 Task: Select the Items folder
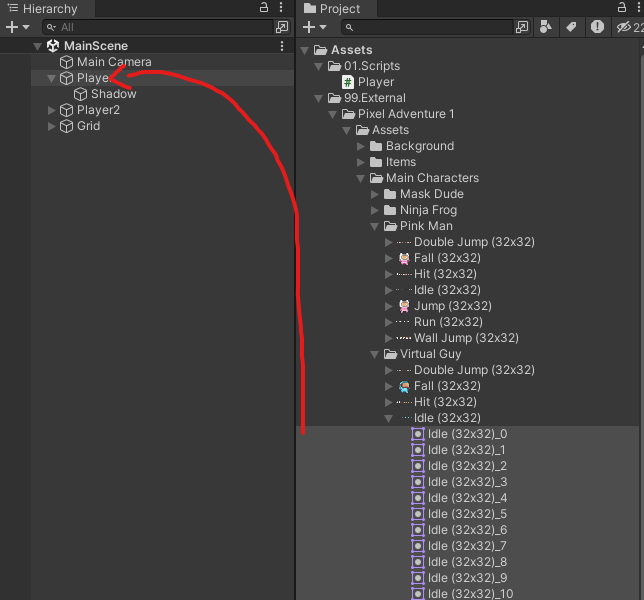click(x=401, y=162)
